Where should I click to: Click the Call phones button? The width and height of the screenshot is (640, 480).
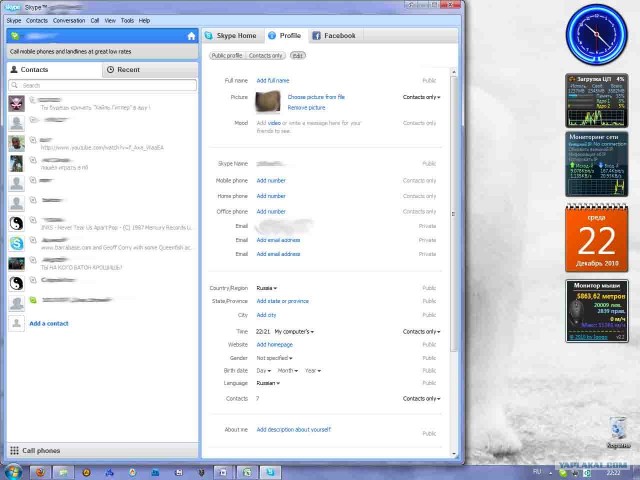click(x=102, y=451)
